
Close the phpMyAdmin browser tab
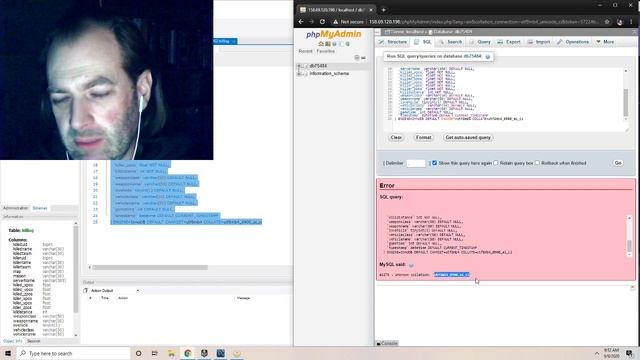[x=371, y=10]
